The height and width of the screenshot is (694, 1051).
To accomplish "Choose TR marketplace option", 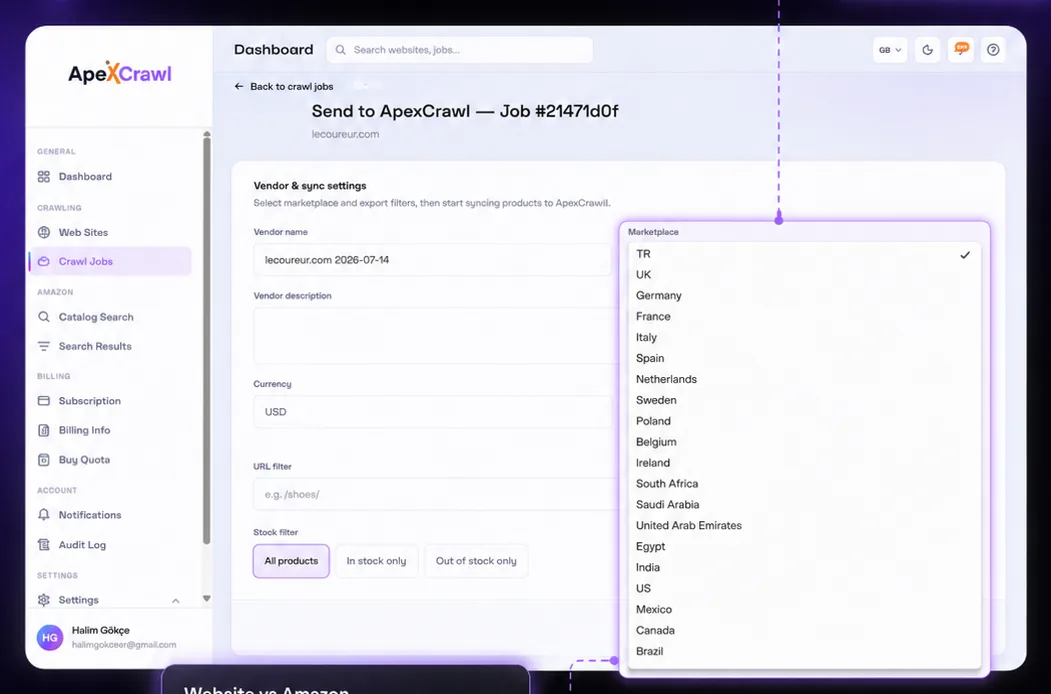I will coord(803,254).
